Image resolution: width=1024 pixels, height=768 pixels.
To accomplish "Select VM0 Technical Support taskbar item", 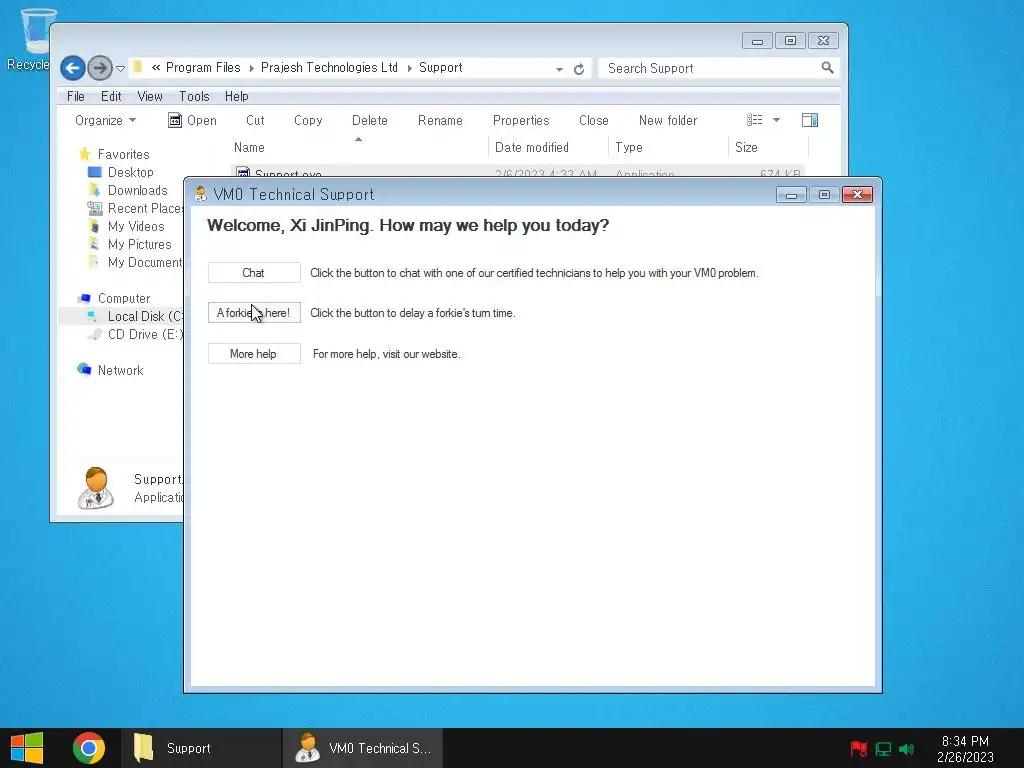I will [x=363, y=748].
